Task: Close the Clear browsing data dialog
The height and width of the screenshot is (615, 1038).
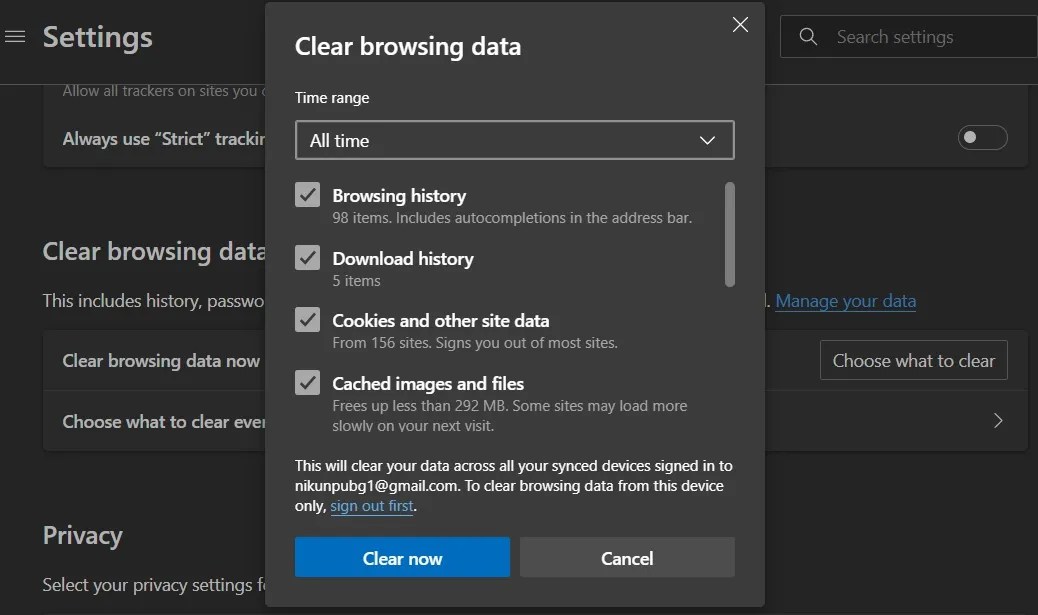Action: [740, 24]
